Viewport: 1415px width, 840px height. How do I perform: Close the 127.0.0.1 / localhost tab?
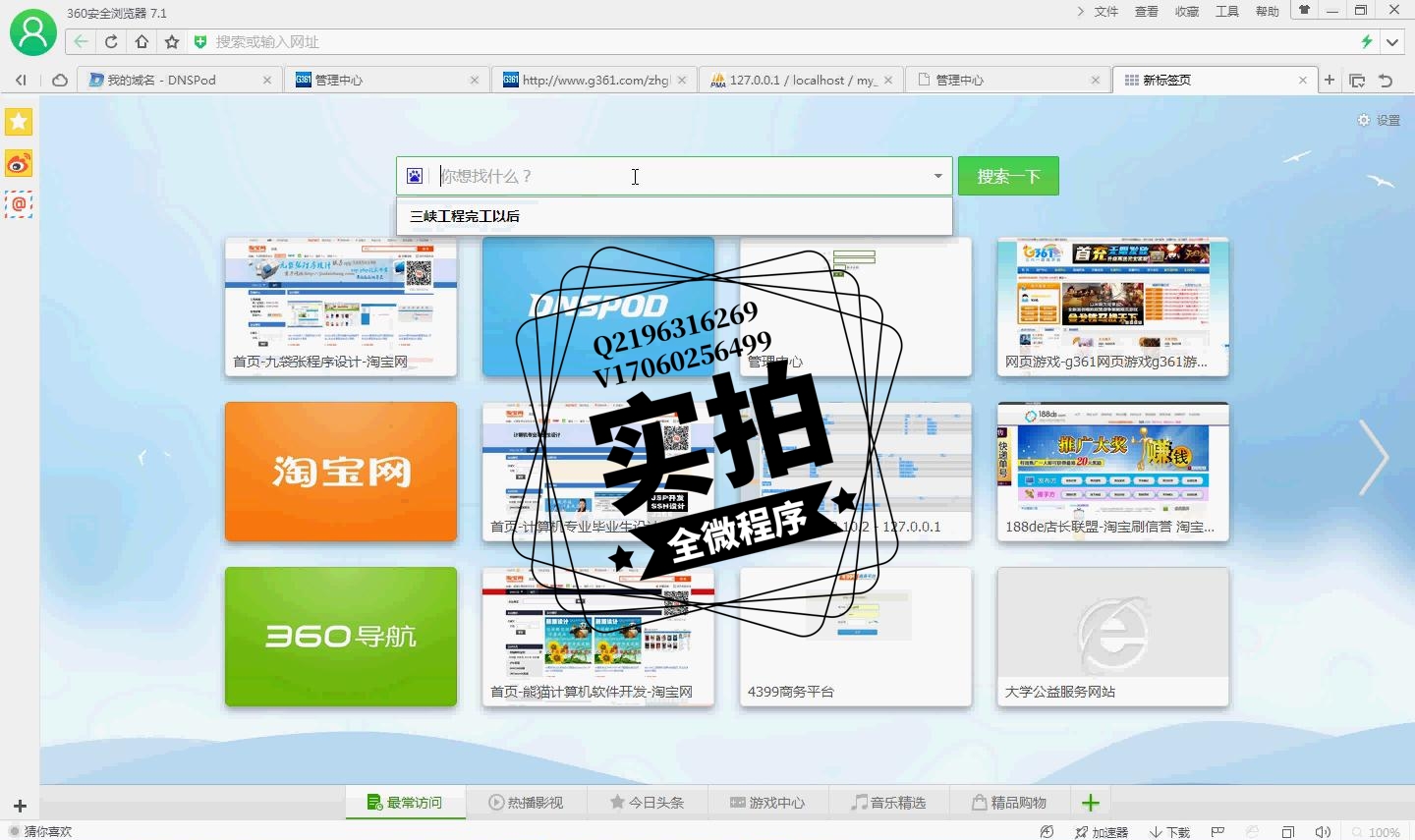pyautogui.click(x=888, y=81)
